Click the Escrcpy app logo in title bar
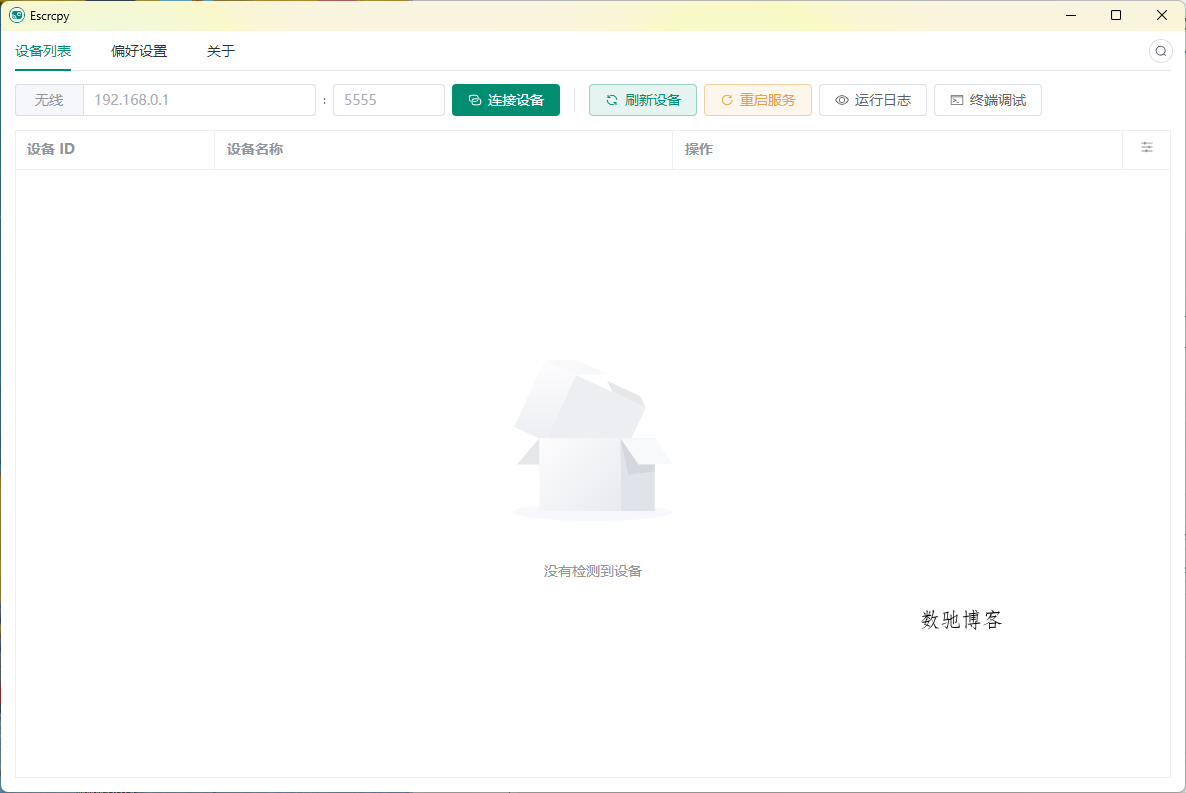The height and width of the screenshot is (793, 1186). 17,15
